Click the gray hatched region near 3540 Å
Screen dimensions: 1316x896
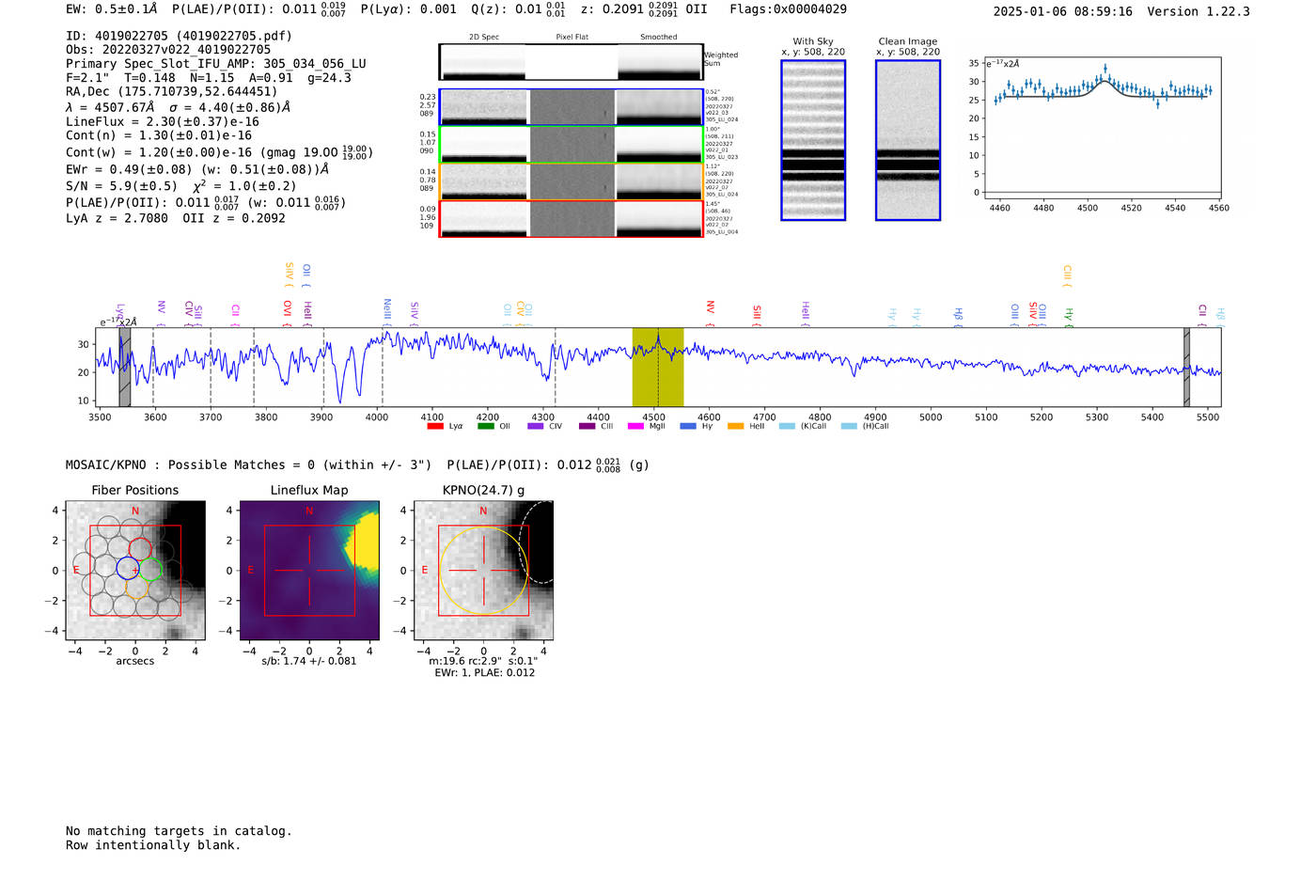pyautogui.click(x=125, y=368)
